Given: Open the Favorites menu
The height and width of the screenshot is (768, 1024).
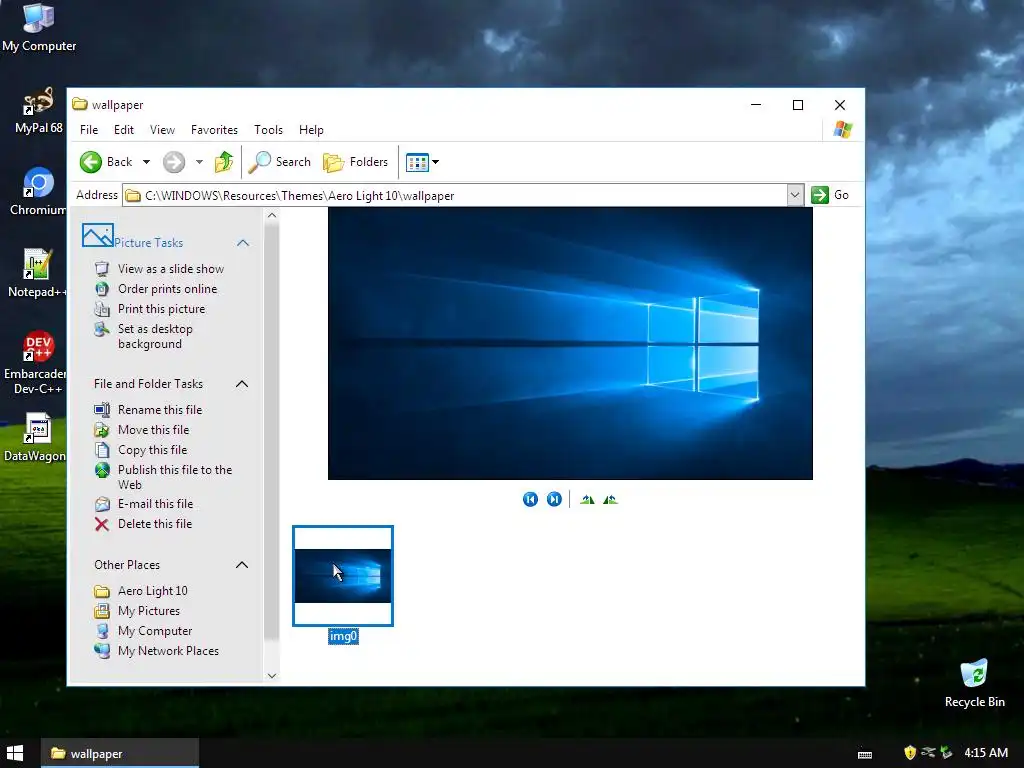Looking at the screenshot, I should click(214, 130).
